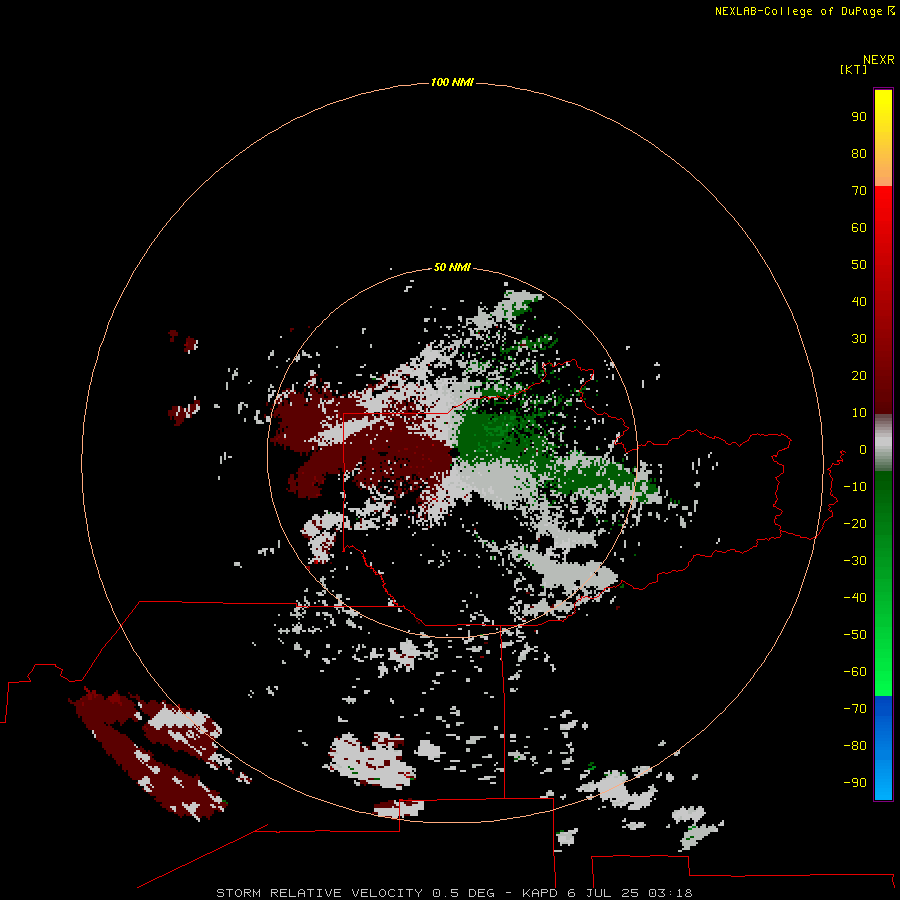Click the 90 knot label on the scale
The image size is (900, 900).
tap(859, 117)
